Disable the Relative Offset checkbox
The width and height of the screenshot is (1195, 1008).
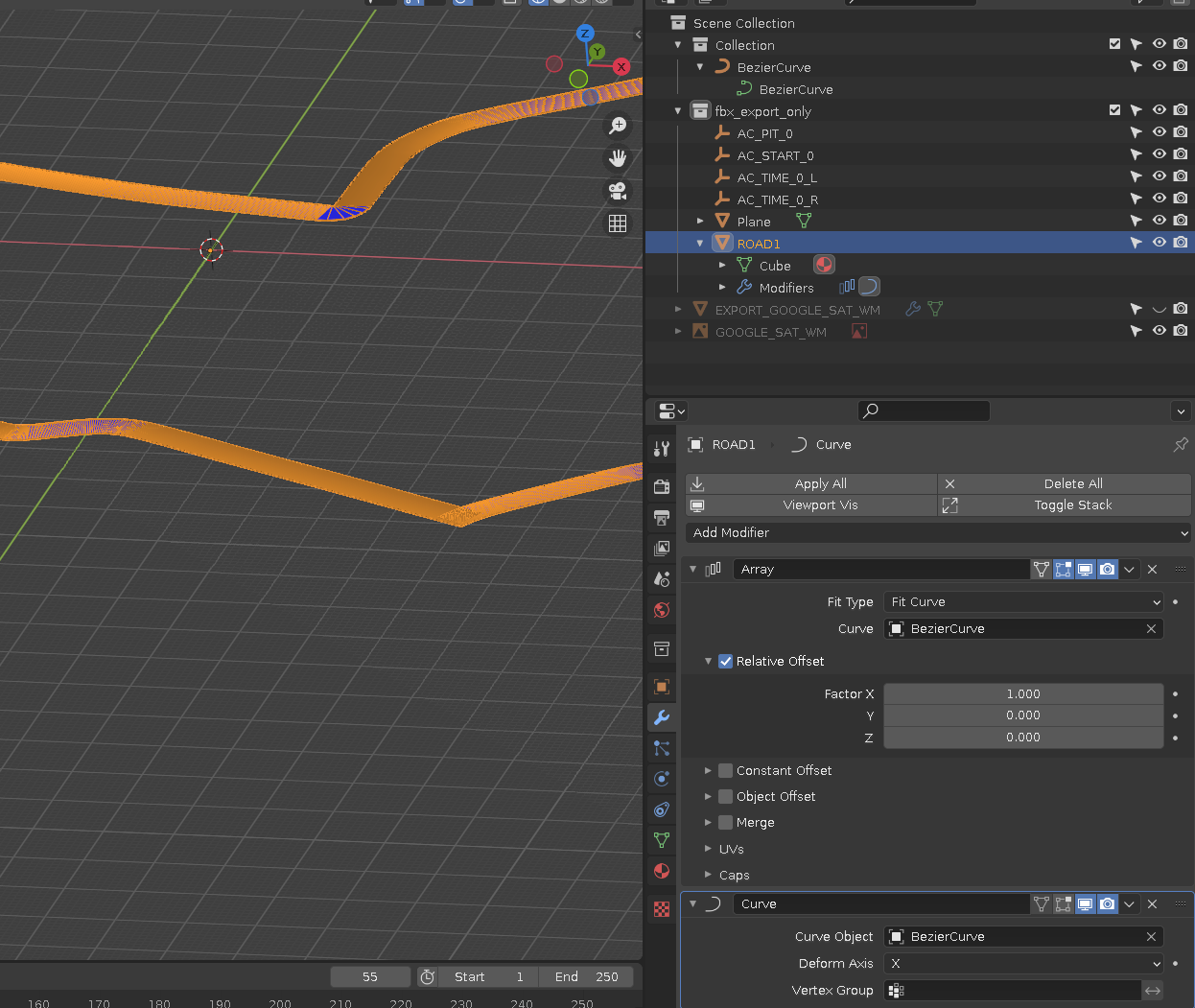[x=726, y=661]
